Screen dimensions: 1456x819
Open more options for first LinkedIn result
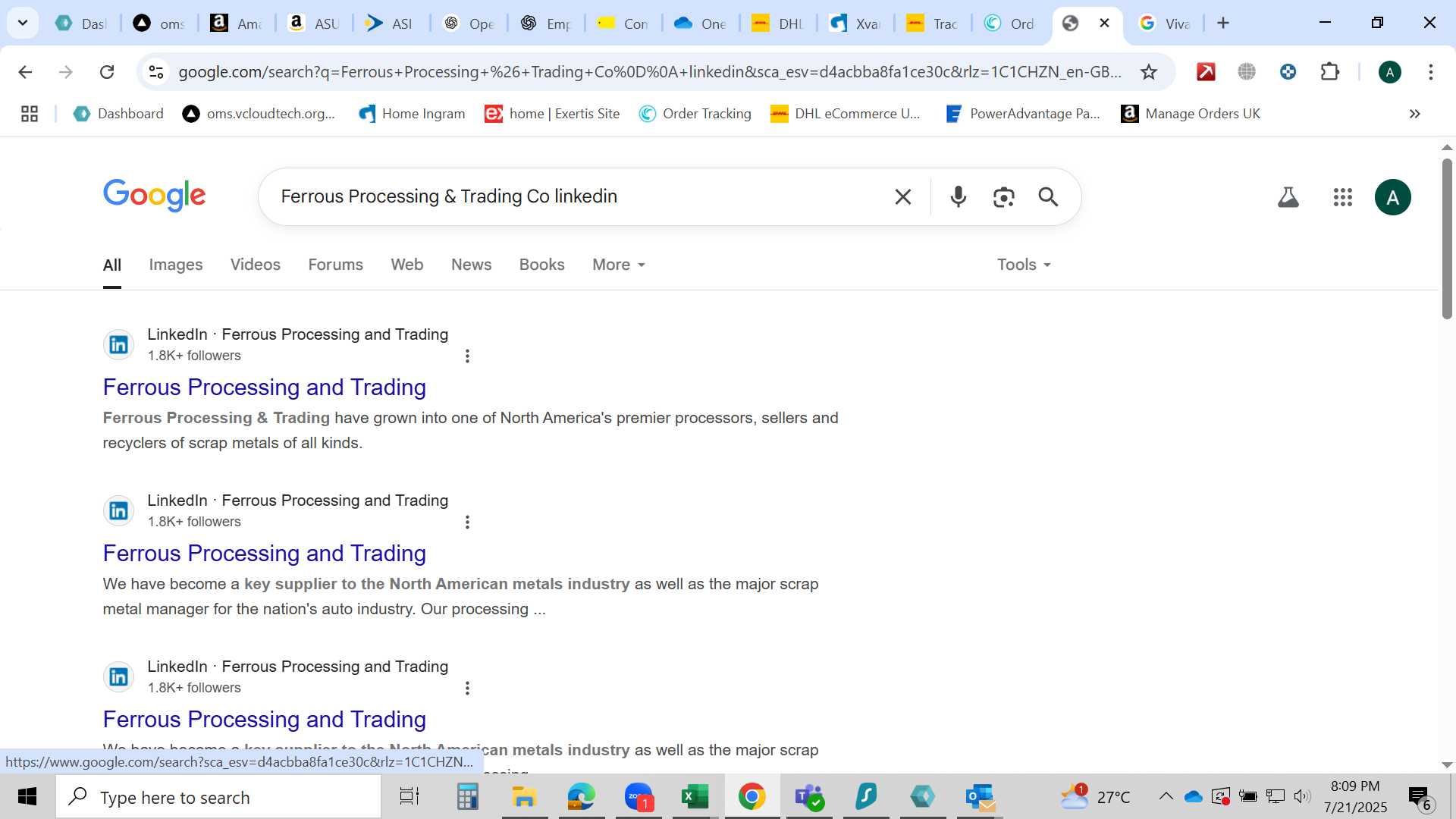(467, 356)
